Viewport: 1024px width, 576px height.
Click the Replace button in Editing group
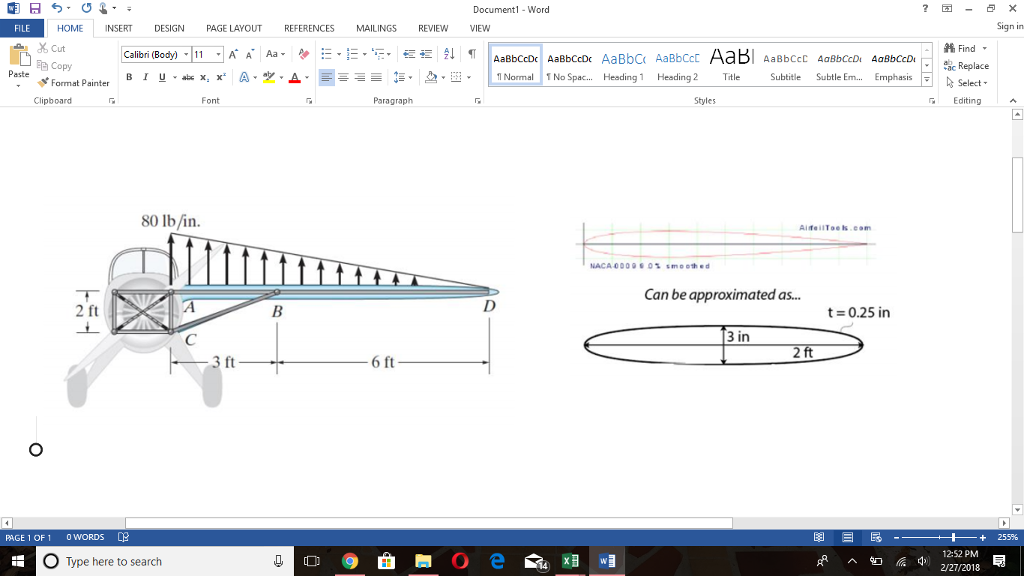[x=972, y=65]
